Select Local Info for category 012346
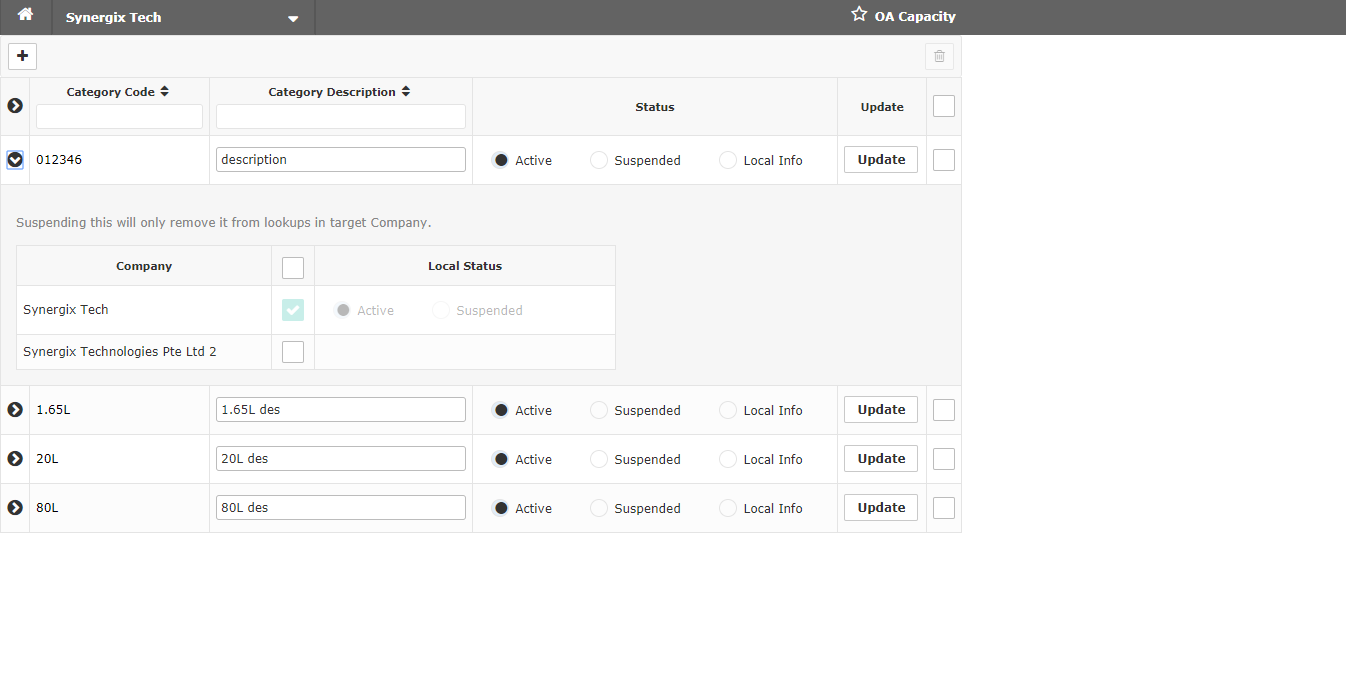This screenshot has height=680, width=1346. point(727,159)
